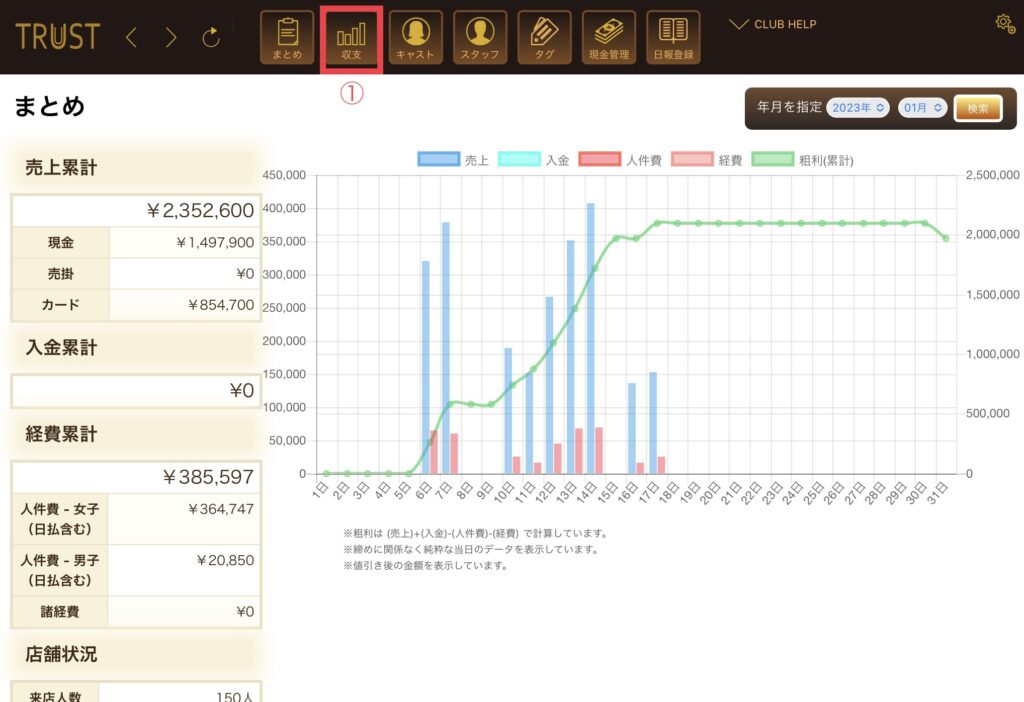Open the スタッフ staff icon

480,37
